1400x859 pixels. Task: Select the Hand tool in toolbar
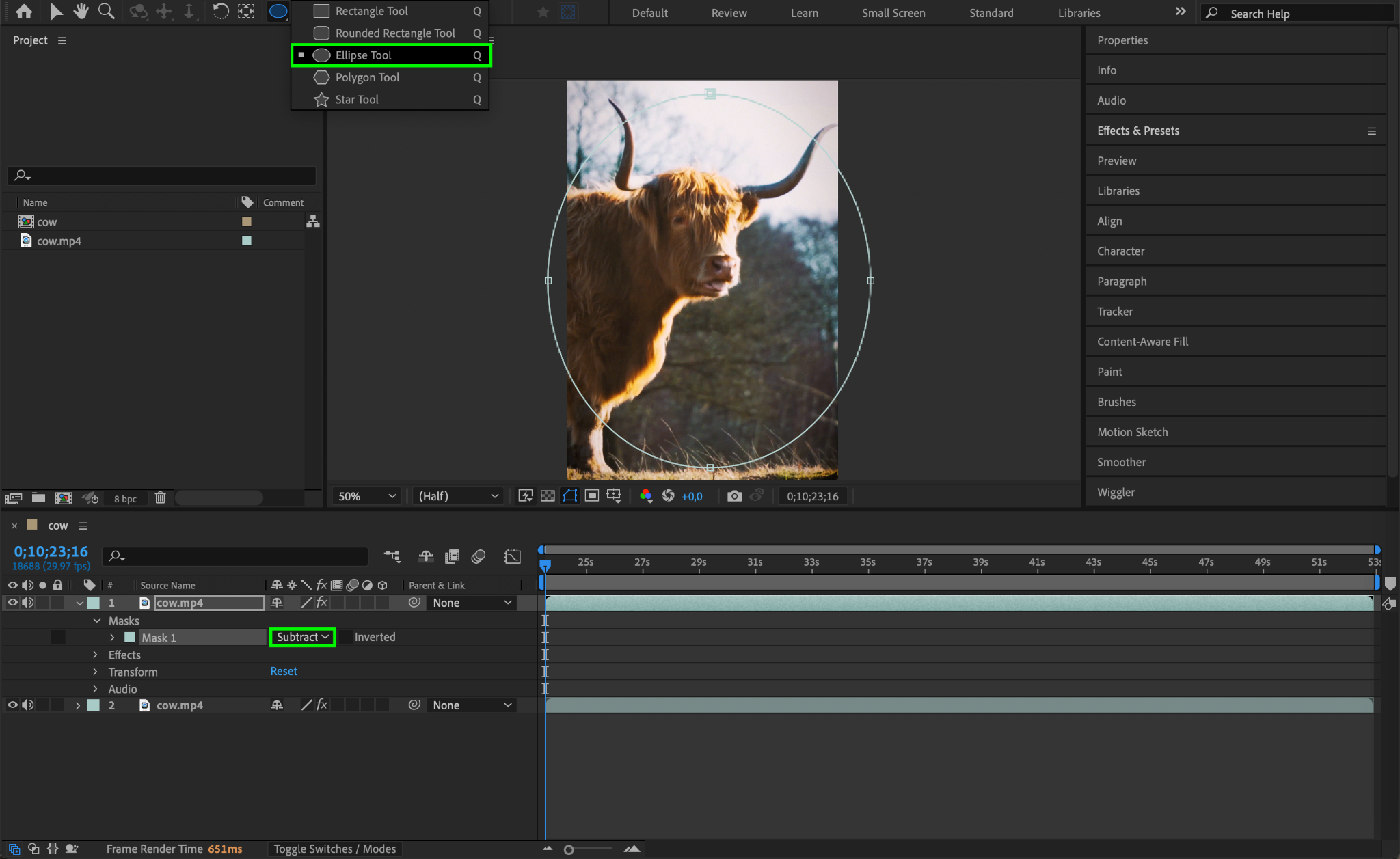click(81, 11)
